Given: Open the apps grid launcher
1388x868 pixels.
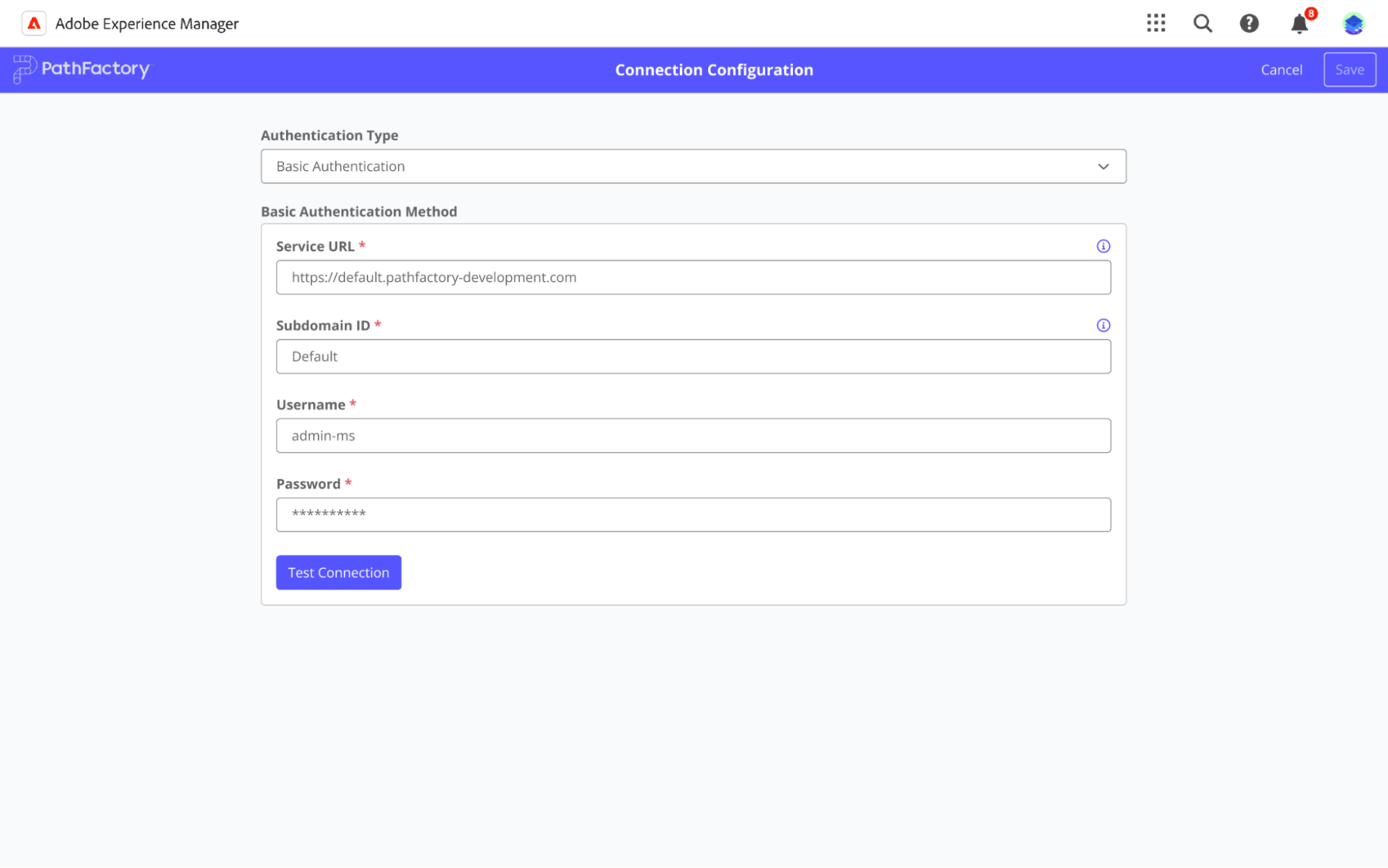Looking at the screenshot, I should tap(1156, 23).
